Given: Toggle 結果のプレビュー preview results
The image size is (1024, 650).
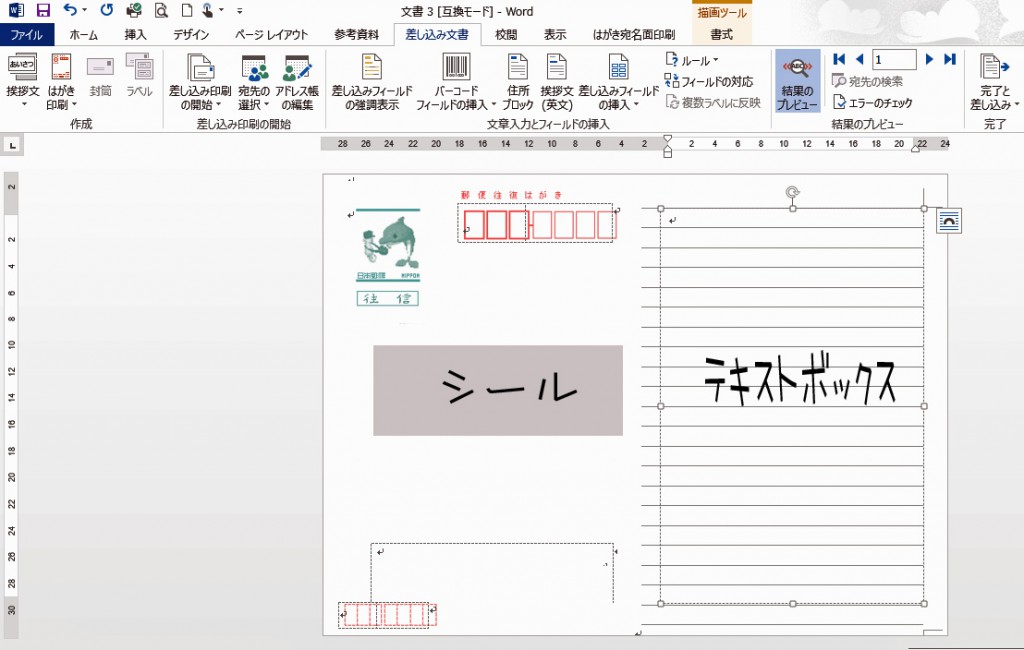Looking at the screenshot, I should tap(797, 81).
